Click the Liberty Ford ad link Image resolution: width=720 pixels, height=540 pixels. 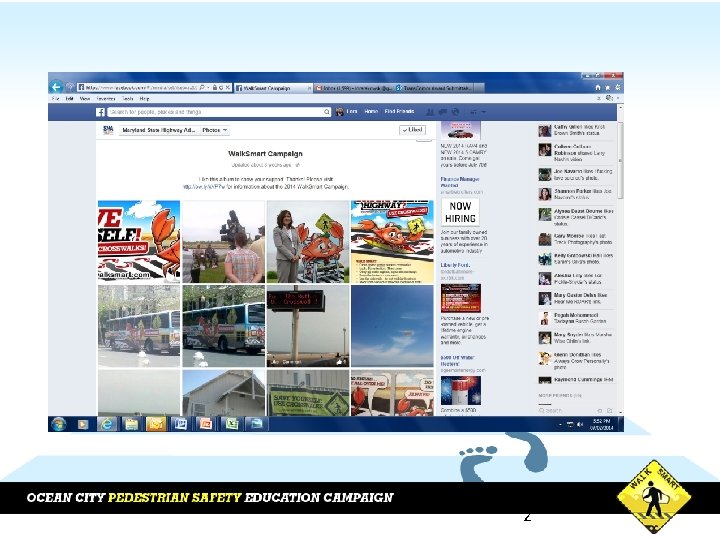coord(455,265)
